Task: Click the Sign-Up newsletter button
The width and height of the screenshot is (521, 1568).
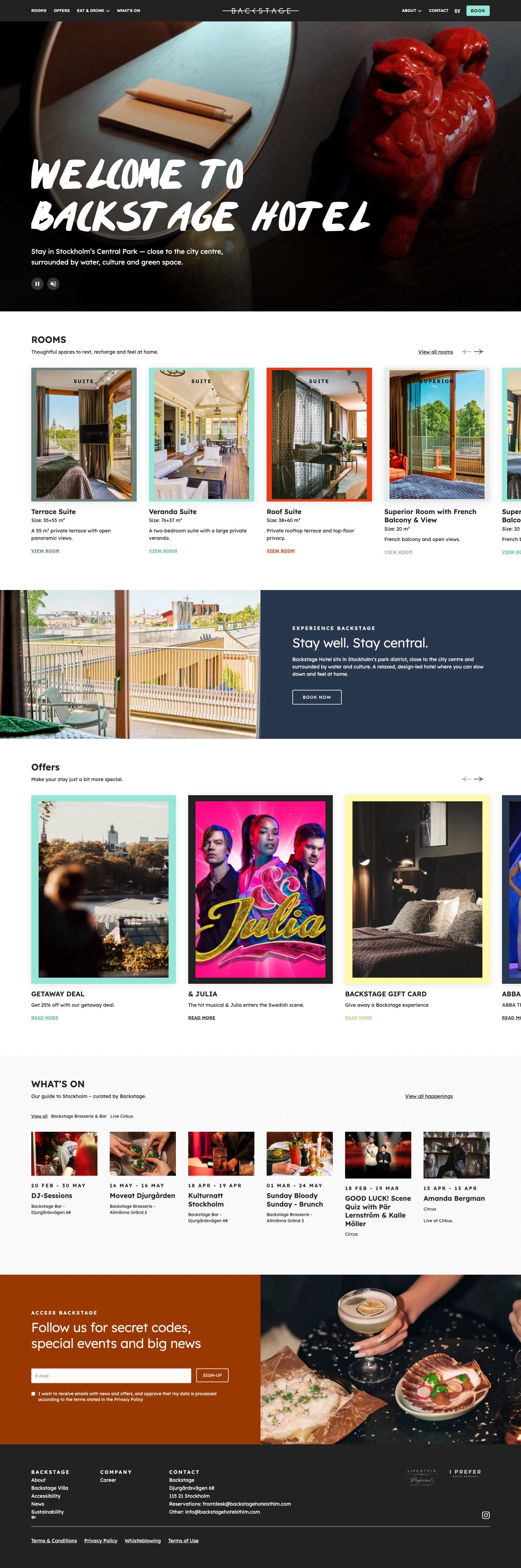Action: tap(212, 1375)
